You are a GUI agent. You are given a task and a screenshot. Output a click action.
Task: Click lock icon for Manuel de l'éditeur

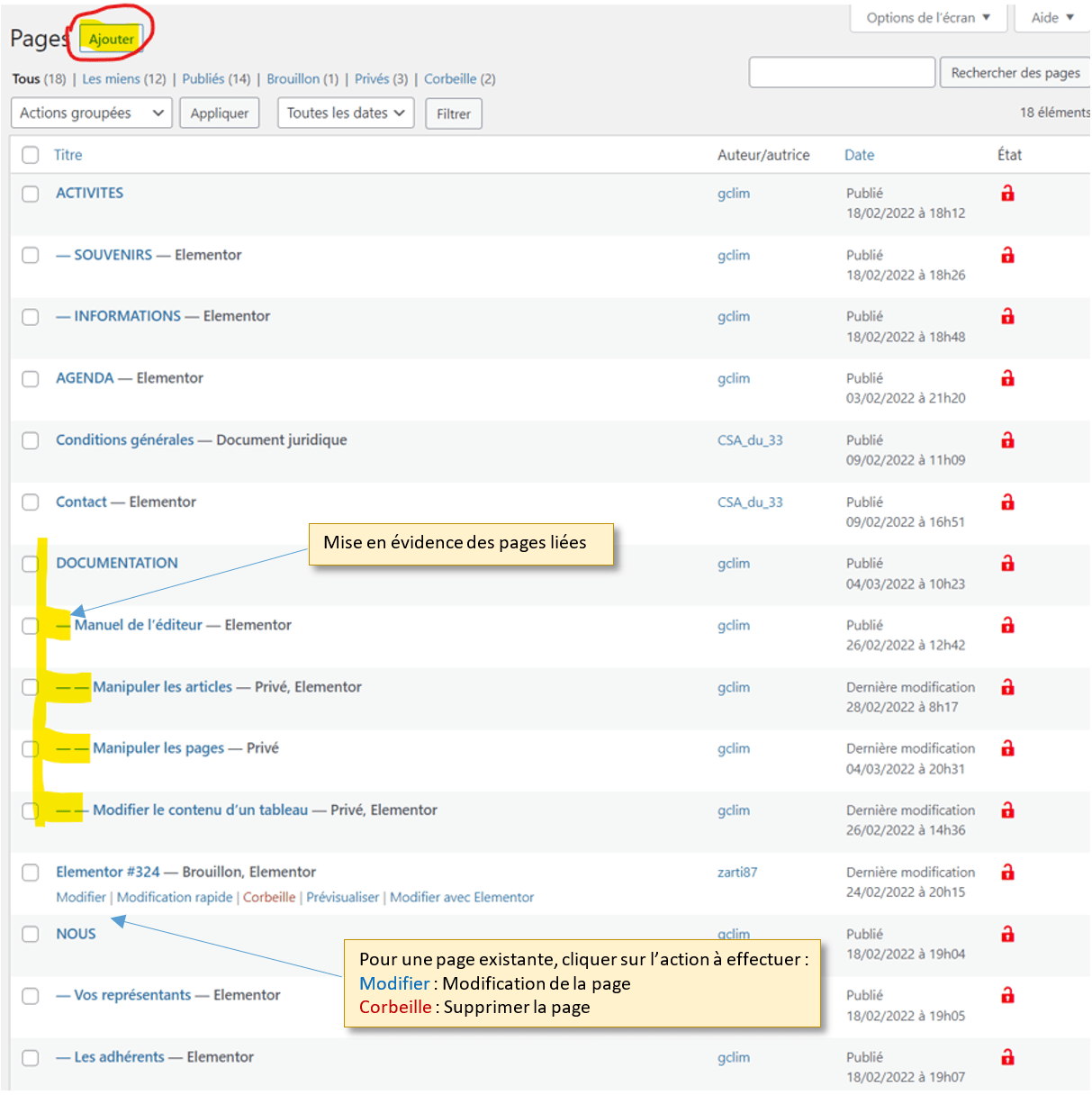[x=1007, y=625]
